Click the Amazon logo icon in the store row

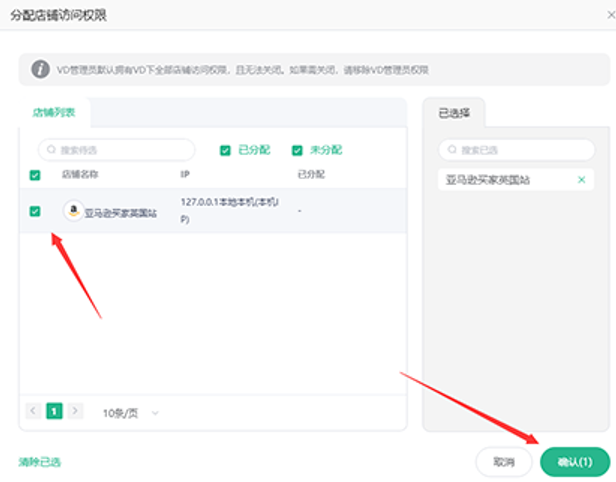coord(73,211)
